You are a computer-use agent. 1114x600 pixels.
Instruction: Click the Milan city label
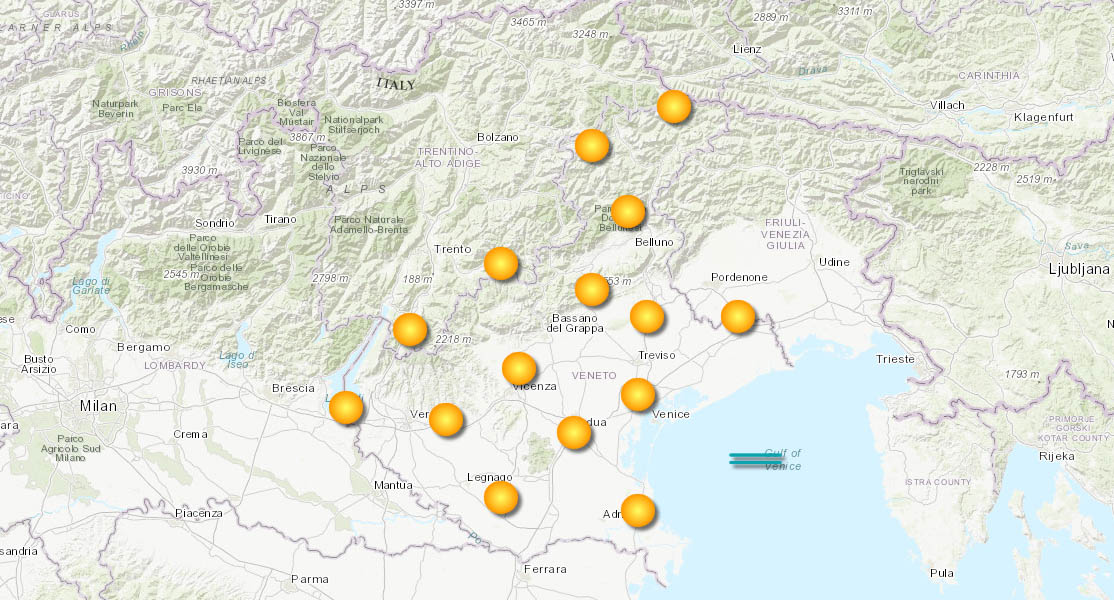point(96,406)
